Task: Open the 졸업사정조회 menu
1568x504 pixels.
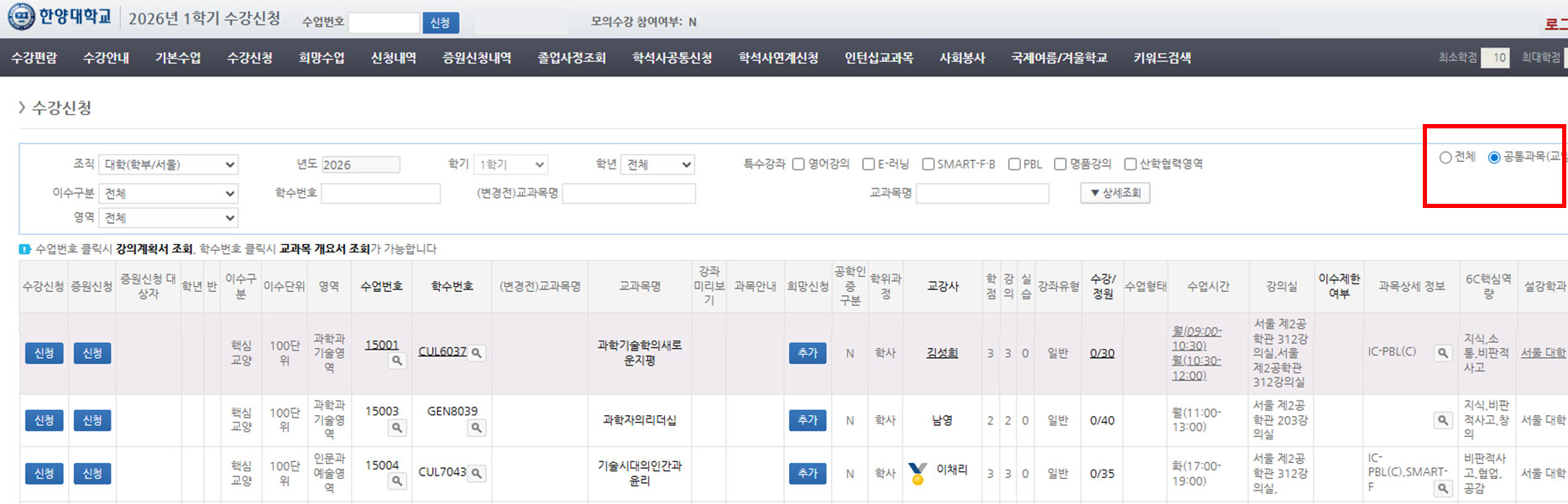Action: pos(572,58)
